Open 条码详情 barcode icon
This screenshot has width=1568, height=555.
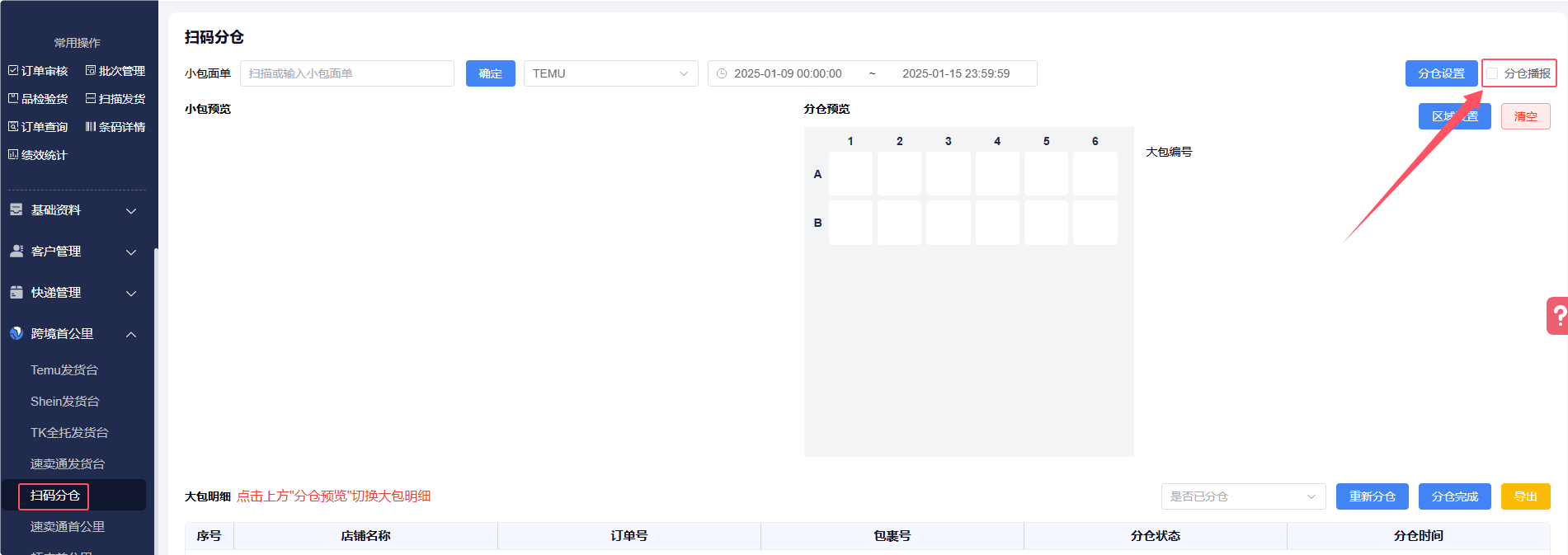tap(91, 126)
